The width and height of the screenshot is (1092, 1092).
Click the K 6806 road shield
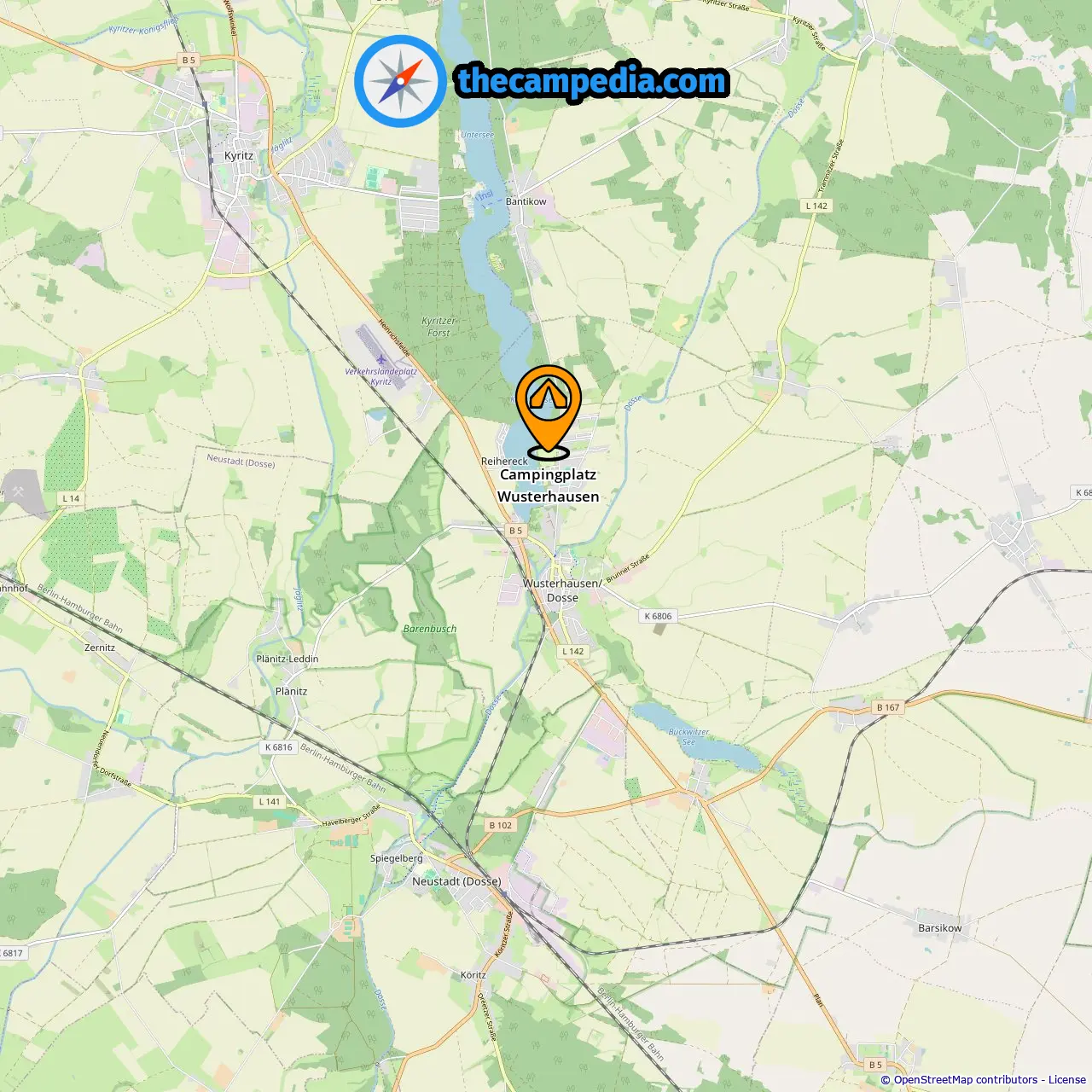pyautogui.click(x=658, y=616)
